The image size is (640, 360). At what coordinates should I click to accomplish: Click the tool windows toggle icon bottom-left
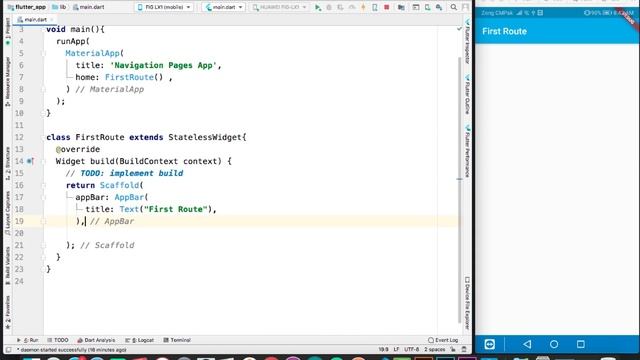tap(8, 350)
